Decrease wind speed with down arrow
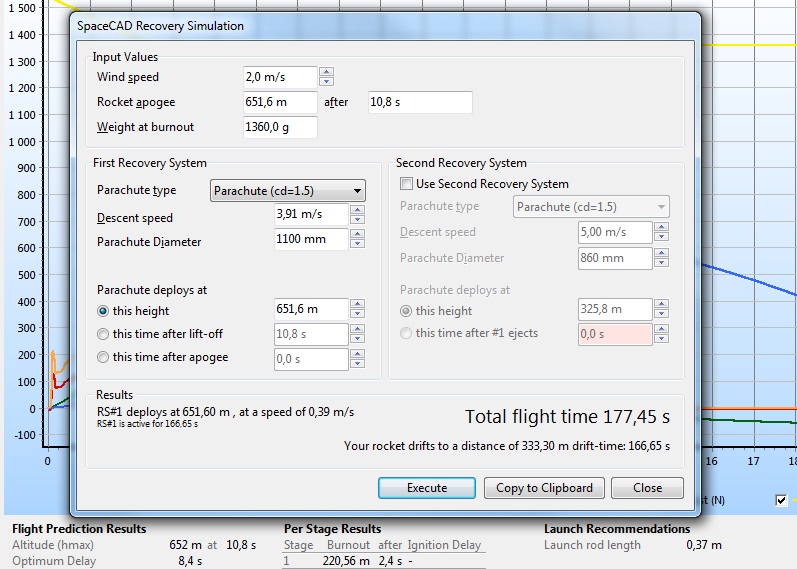Screen dimensions: 797x569 [326, 81]
